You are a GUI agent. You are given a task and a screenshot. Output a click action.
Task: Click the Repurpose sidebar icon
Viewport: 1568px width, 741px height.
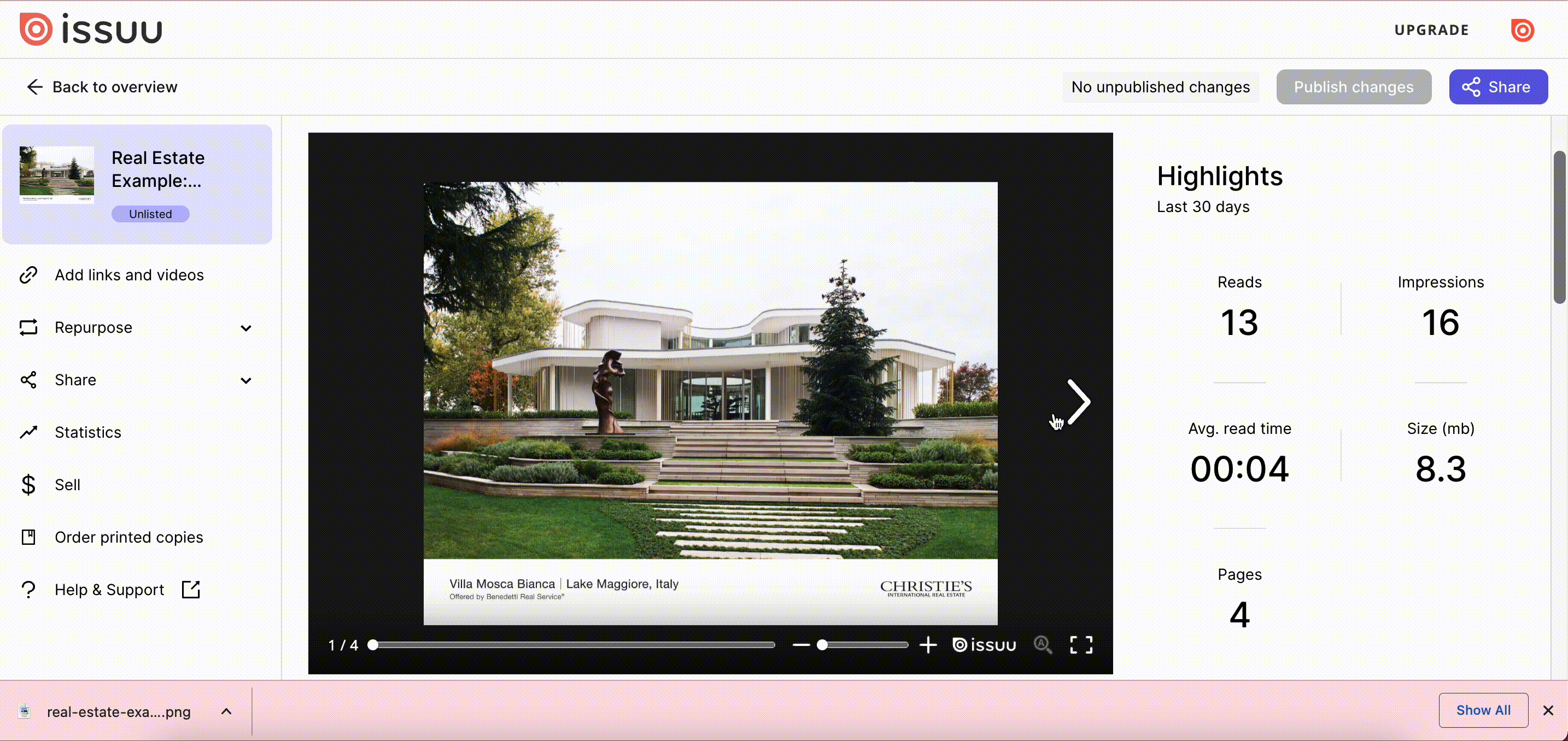coord(28,327)
